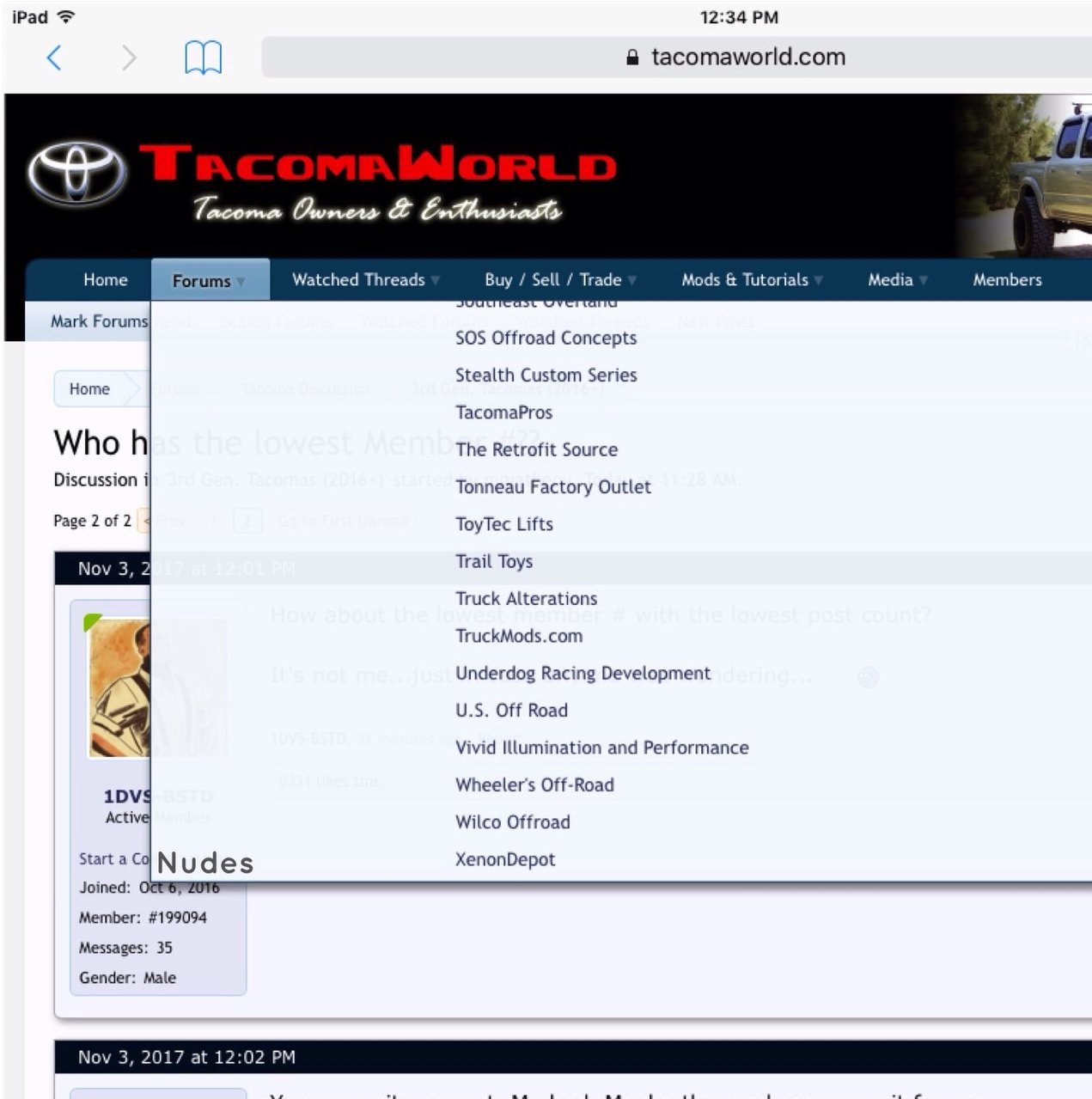
Task: Click the header Tacoma truck photo
Action: pyautogui.click(x=1022, y=176)
